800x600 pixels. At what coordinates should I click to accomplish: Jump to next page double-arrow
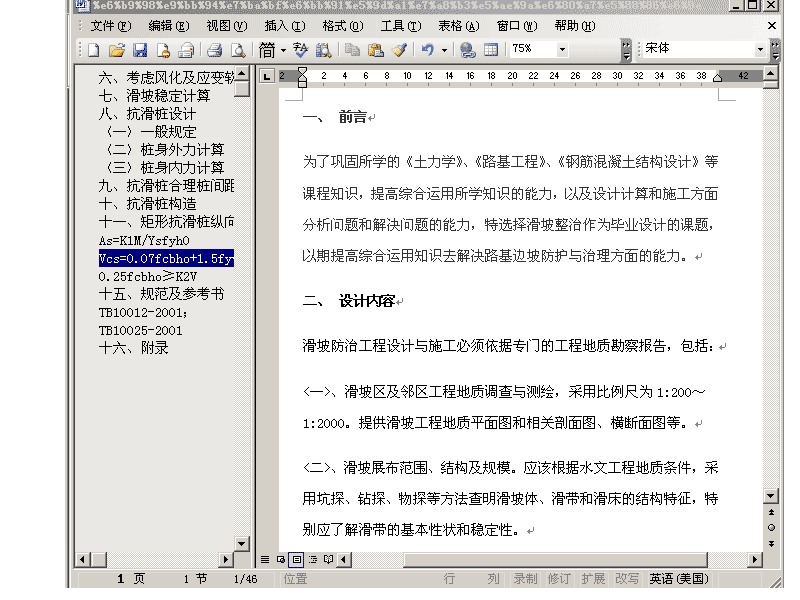[771, 544]
